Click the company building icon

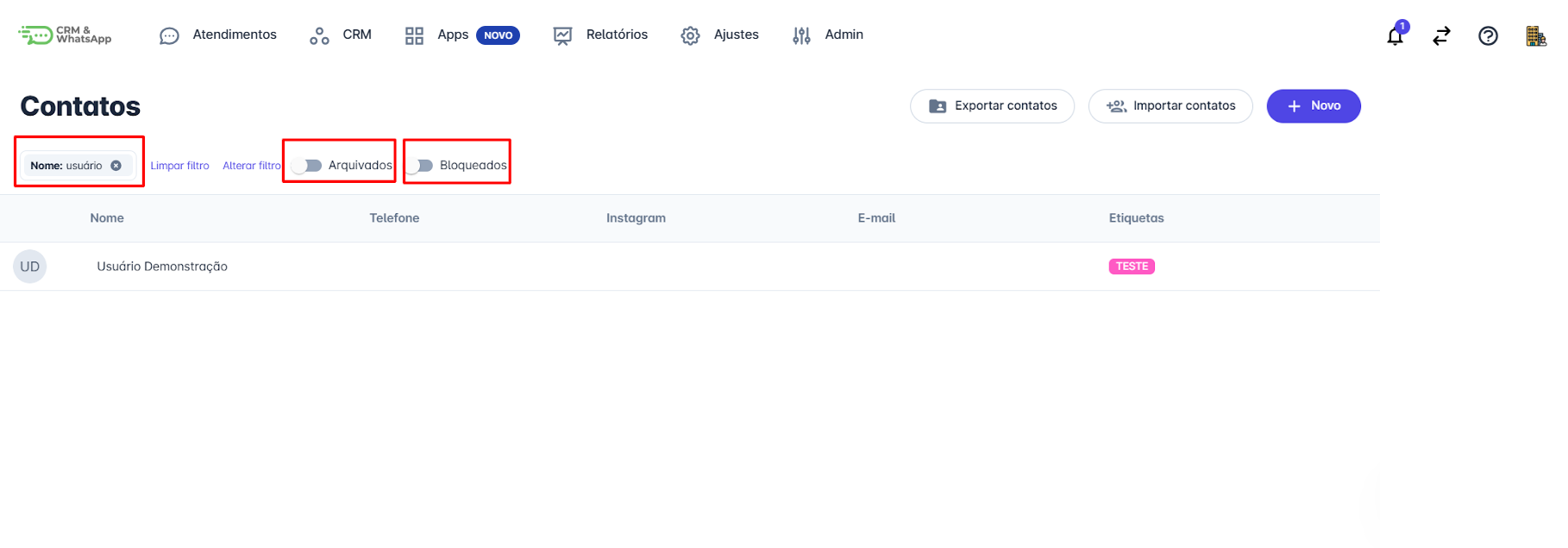pyautogui.click(x=1535, y=36)
